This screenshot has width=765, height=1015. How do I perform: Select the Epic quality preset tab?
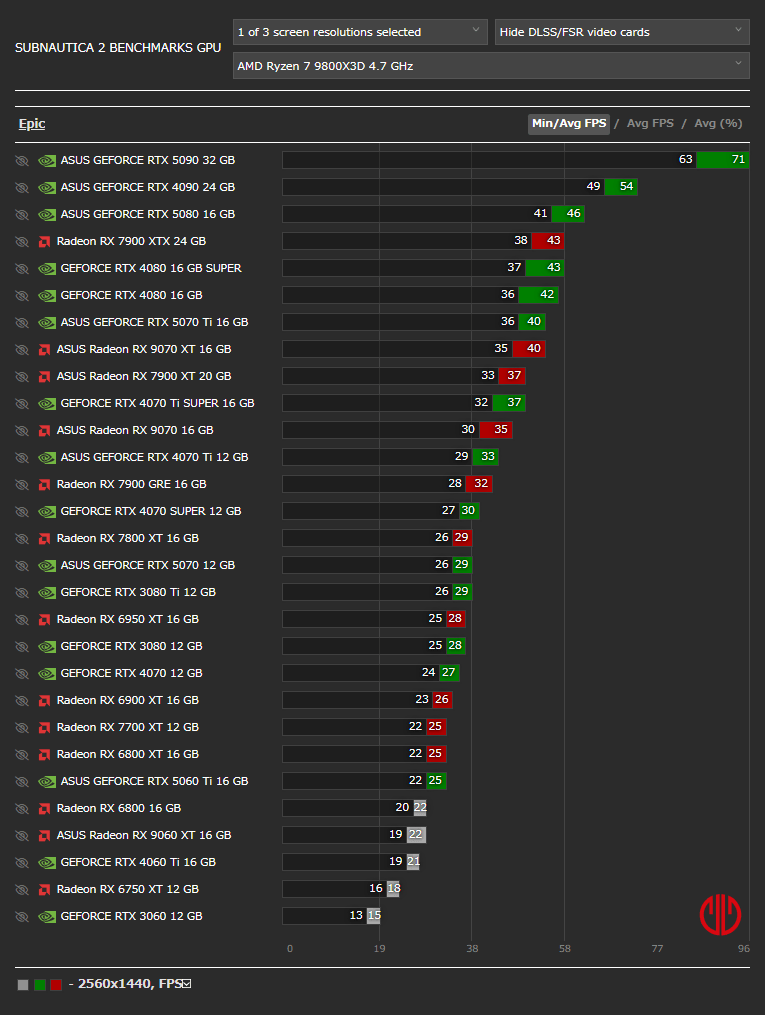point(32,124)
